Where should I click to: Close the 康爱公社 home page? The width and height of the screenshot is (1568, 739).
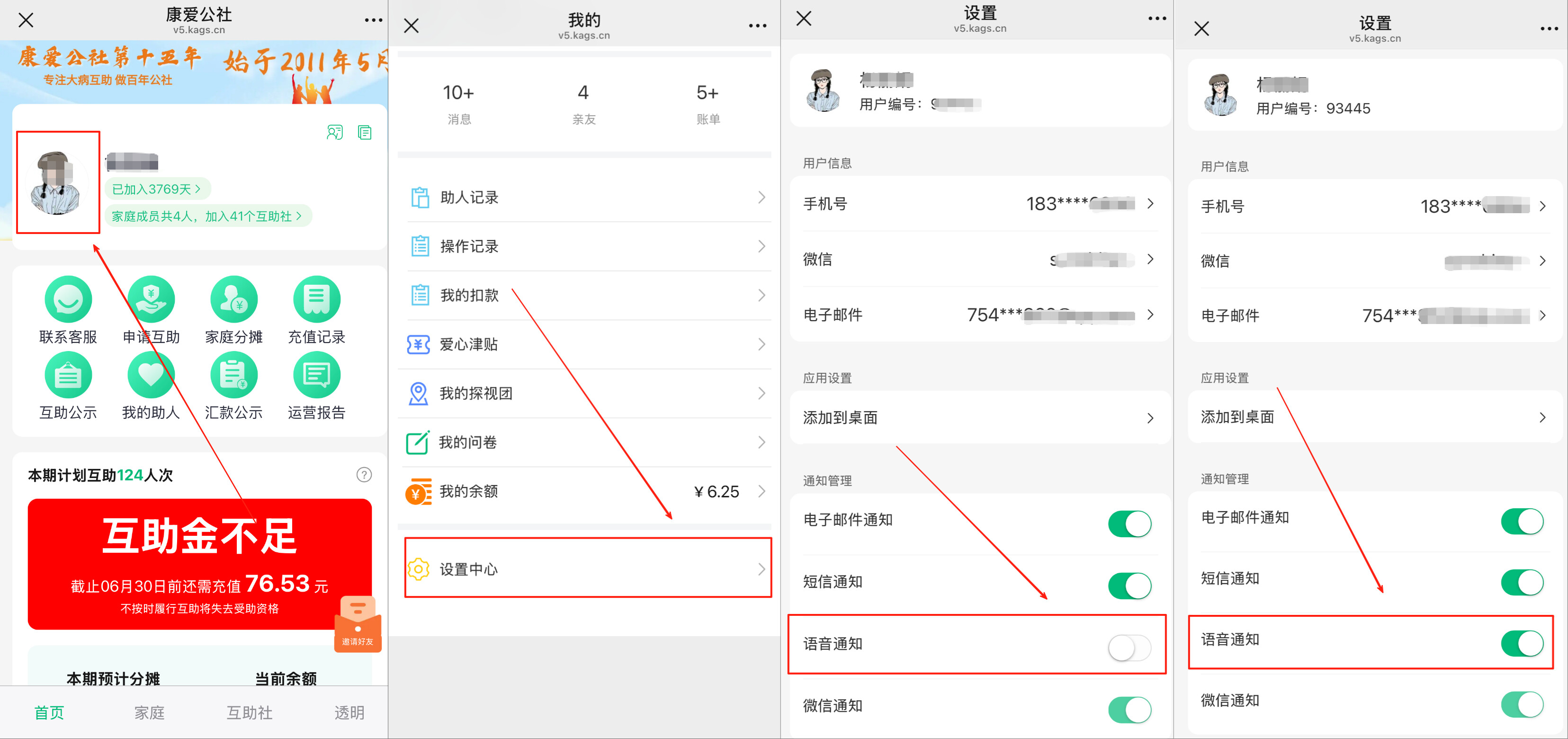pyautogui.click(x=26, y=20)
